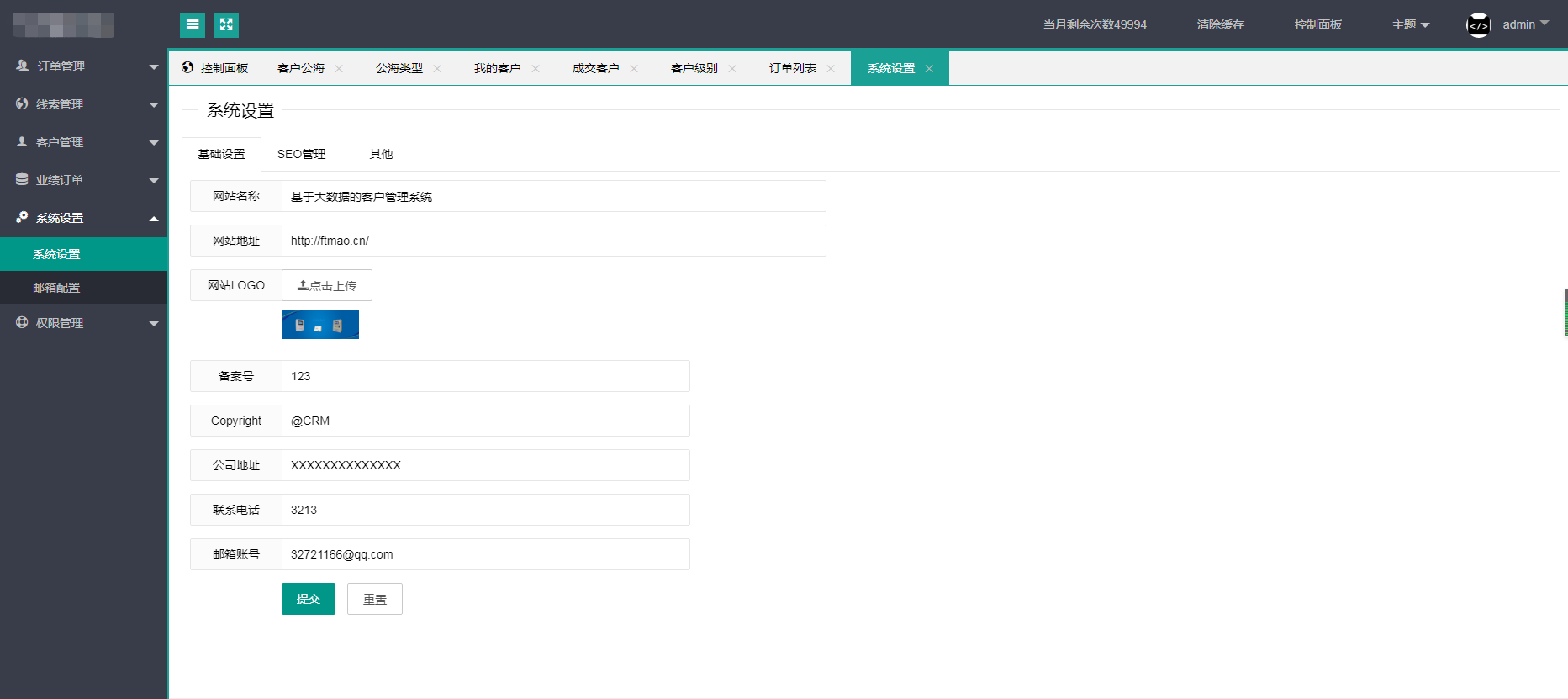Open the 主题 dropdown
Screen dimensions: 1568x699
pyautogui.click(x=1410, y=25)
